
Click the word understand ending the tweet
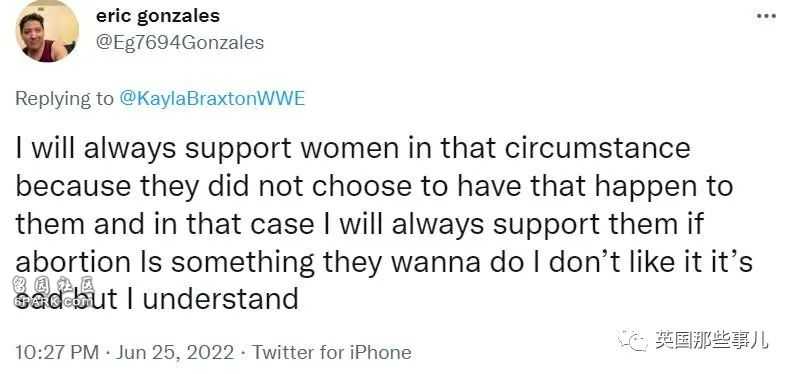click(220, 299)
